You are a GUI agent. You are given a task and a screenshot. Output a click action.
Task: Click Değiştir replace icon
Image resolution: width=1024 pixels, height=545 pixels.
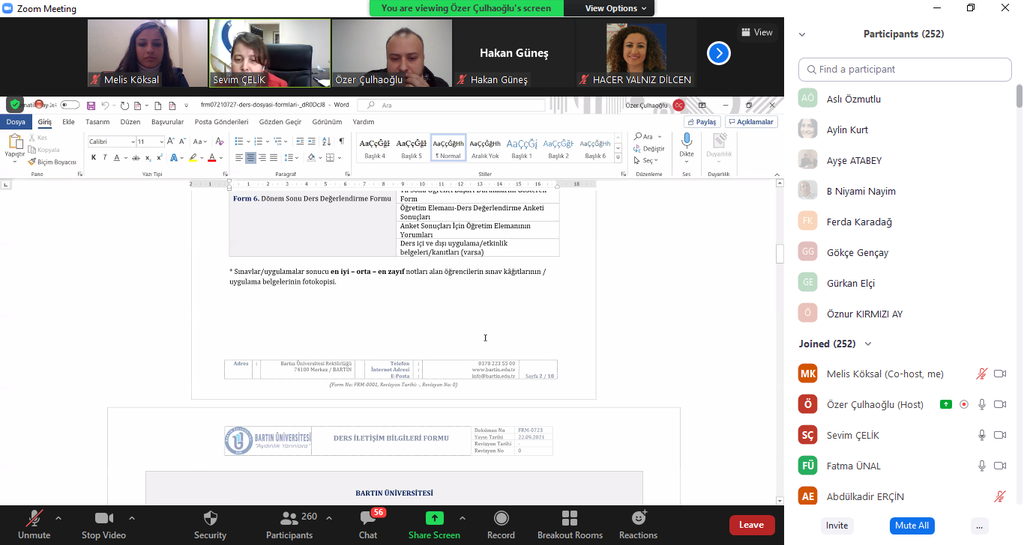(x=648, y=148)
